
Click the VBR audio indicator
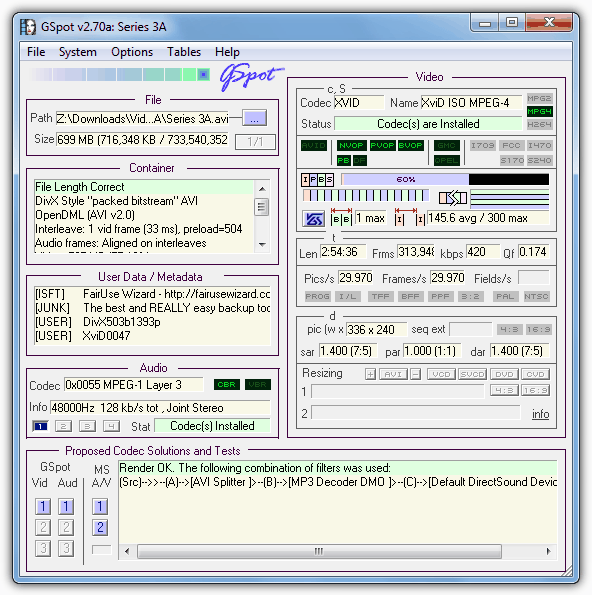click(258, 384)
